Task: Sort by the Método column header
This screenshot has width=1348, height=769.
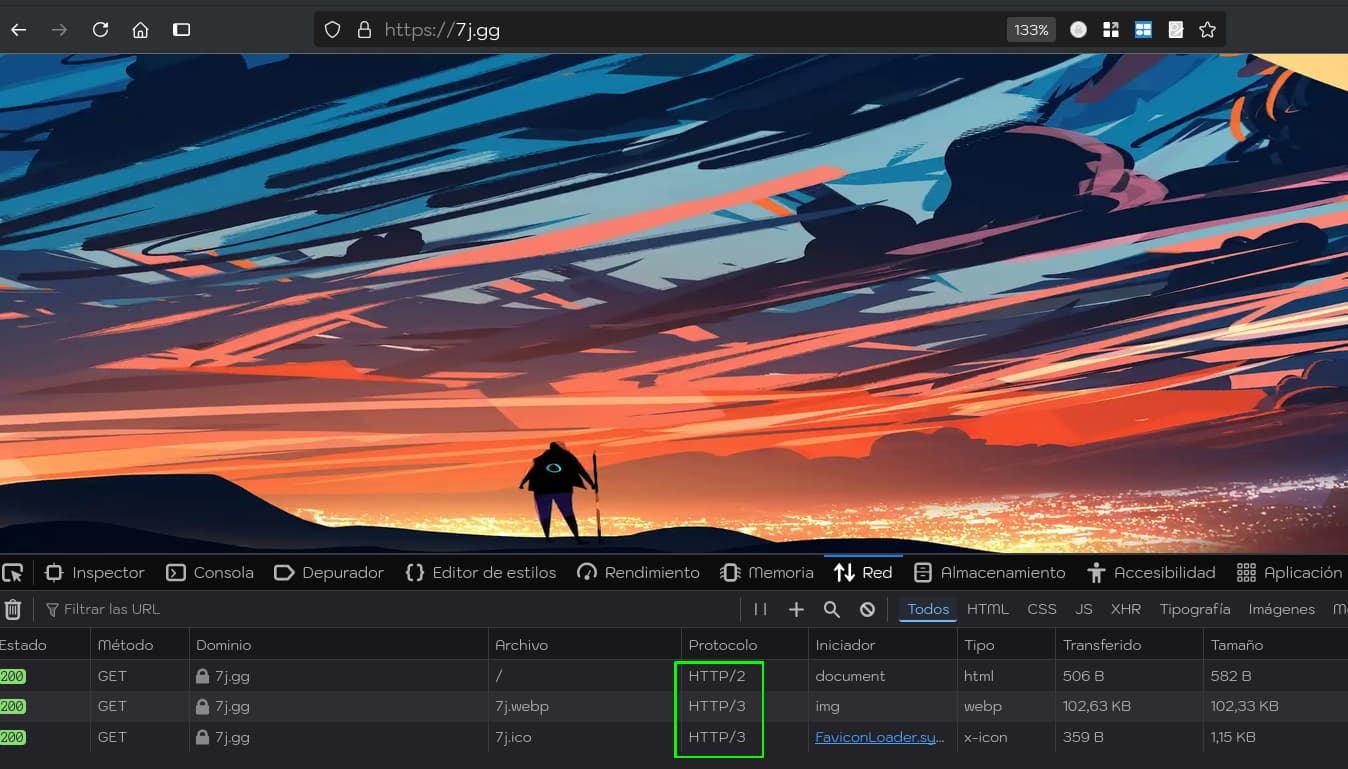Action: [140, 645]
